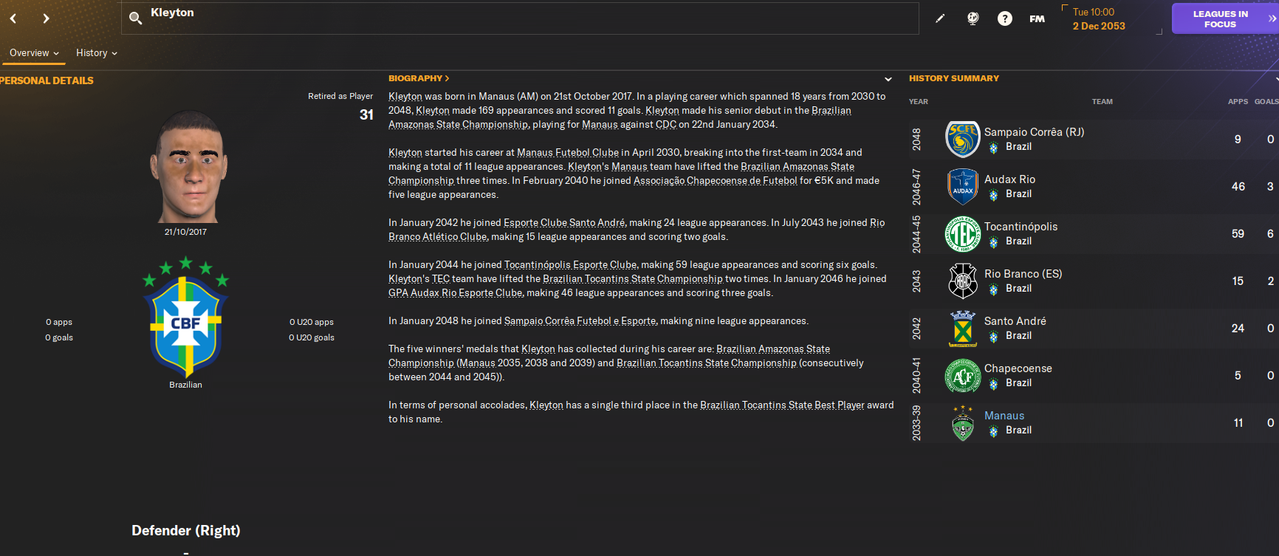Click Tocantinópolis Esporte Clube biography link
This screenshot has width=1279, height=556.
click(570, 265)
